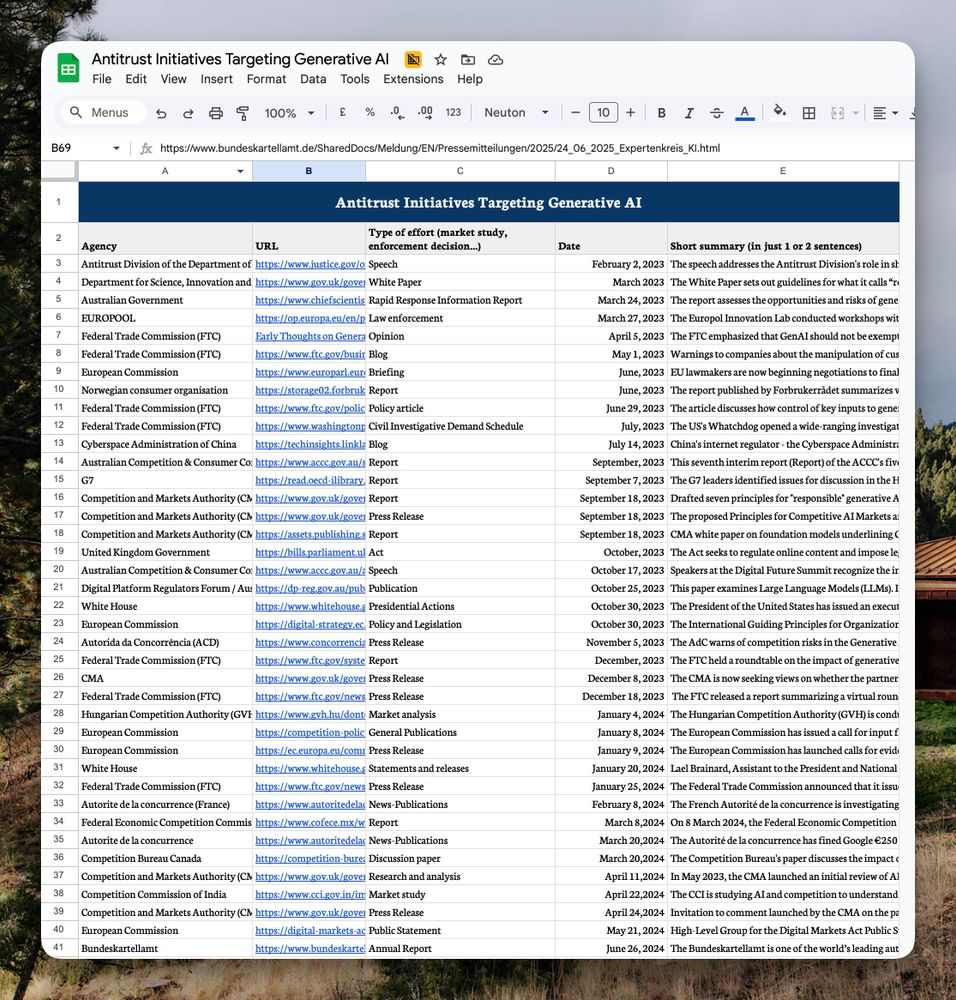956x1000 pixels.
Task: Open the Help menu
Action: point(469,79)
